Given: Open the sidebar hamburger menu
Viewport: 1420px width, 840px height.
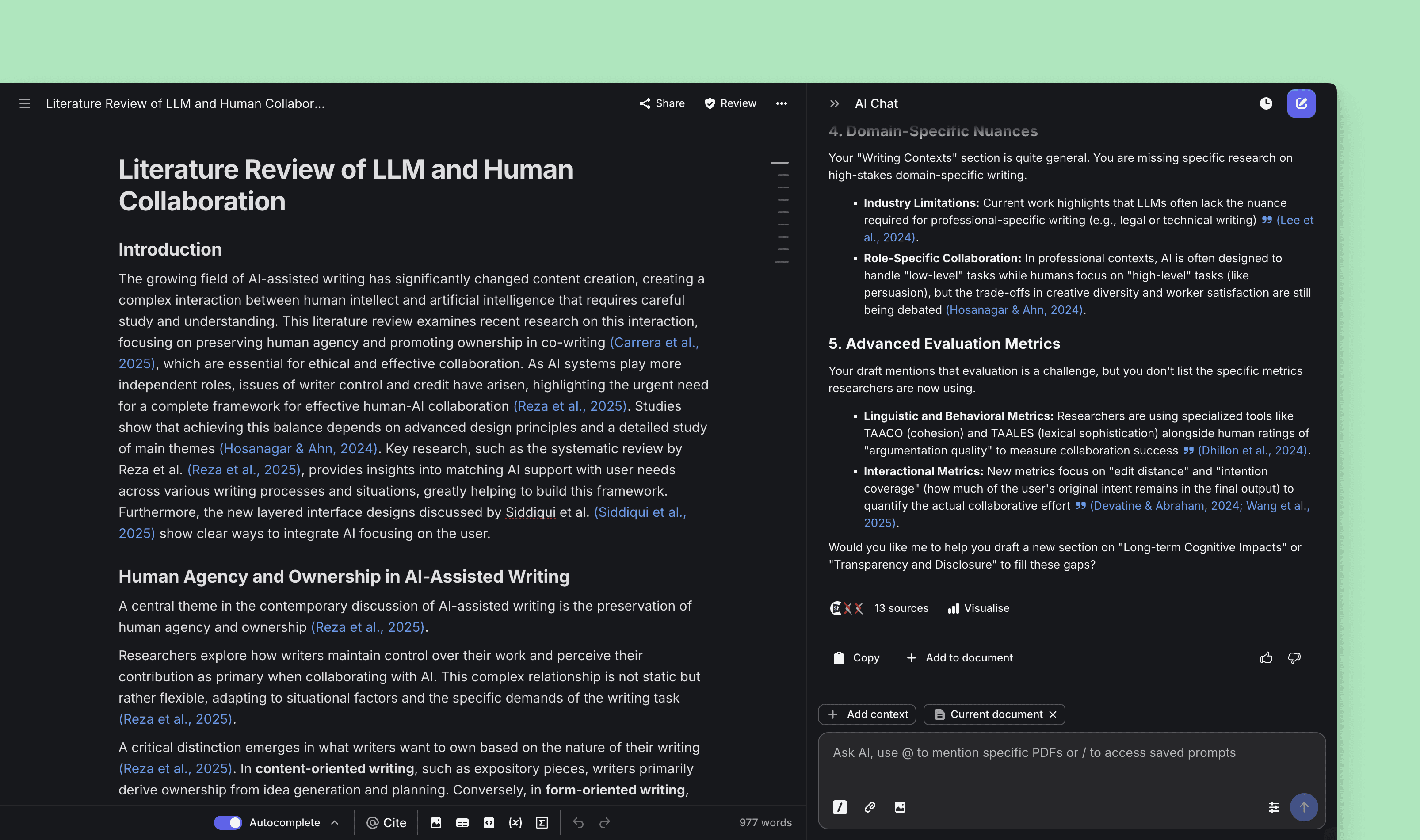Looking at the screenshot, I should [x=24, y=103].
